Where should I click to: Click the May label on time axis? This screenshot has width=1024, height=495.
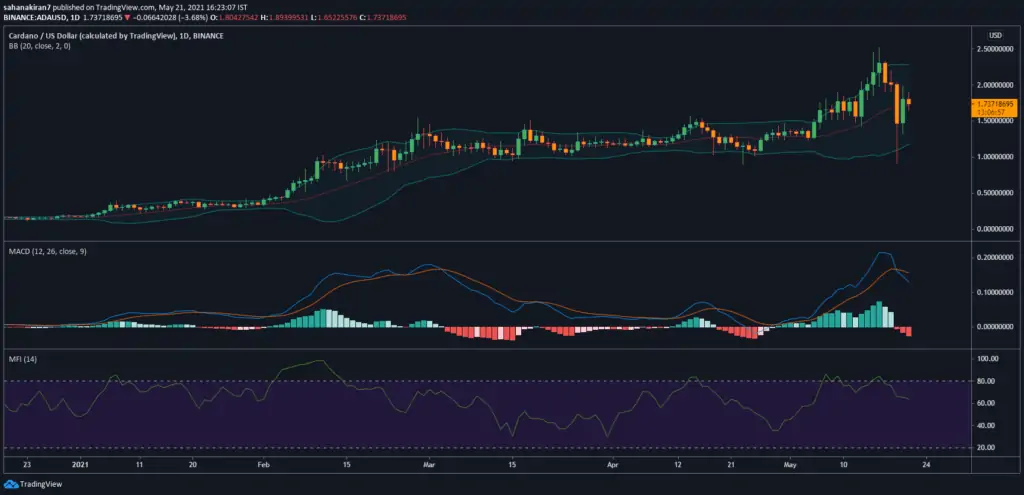click(790, 465)
